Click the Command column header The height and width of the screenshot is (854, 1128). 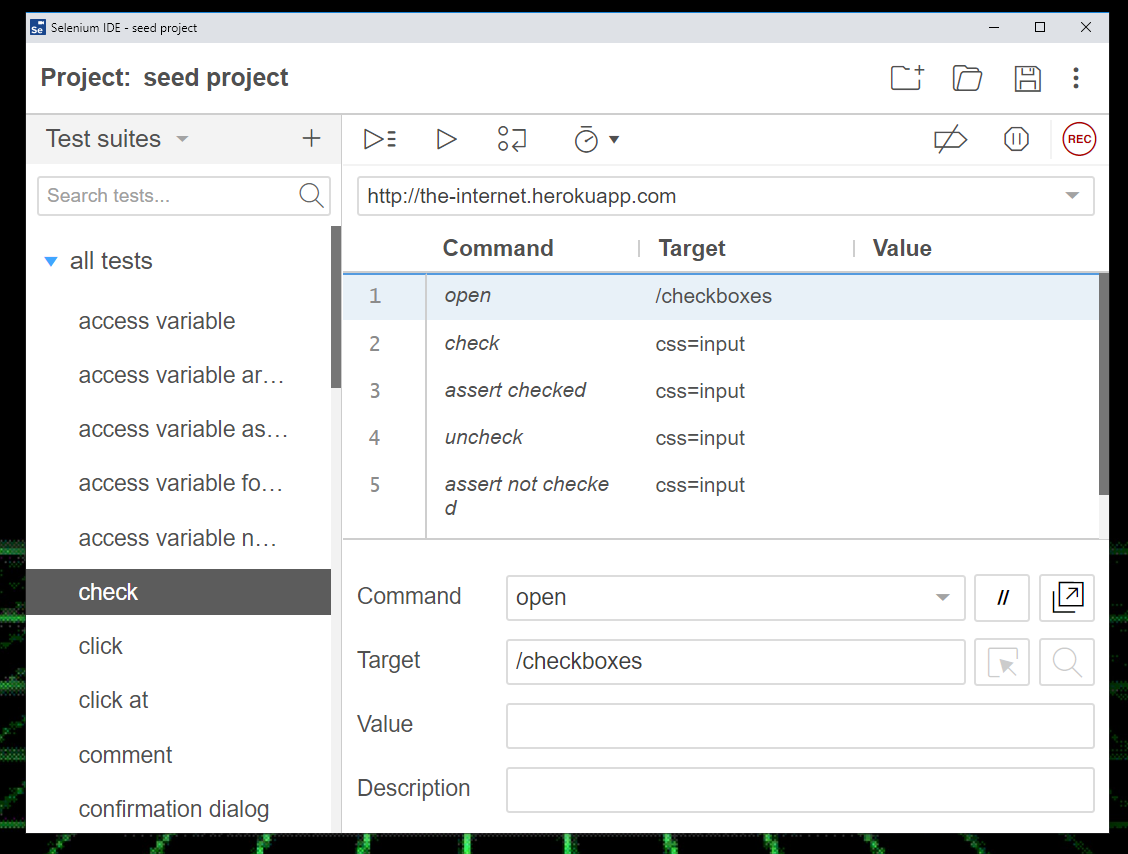coord(498,248)
